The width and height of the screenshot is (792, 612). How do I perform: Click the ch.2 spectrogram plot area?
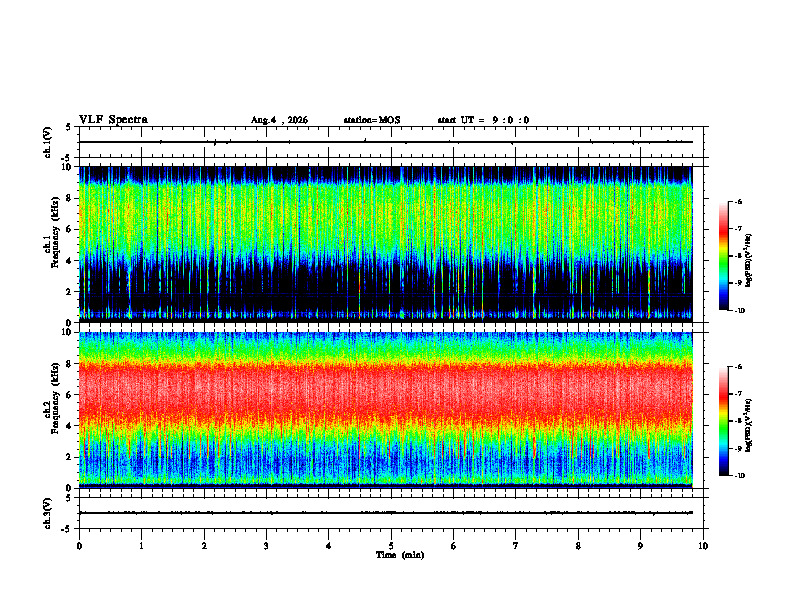click(x=385, y=410)
